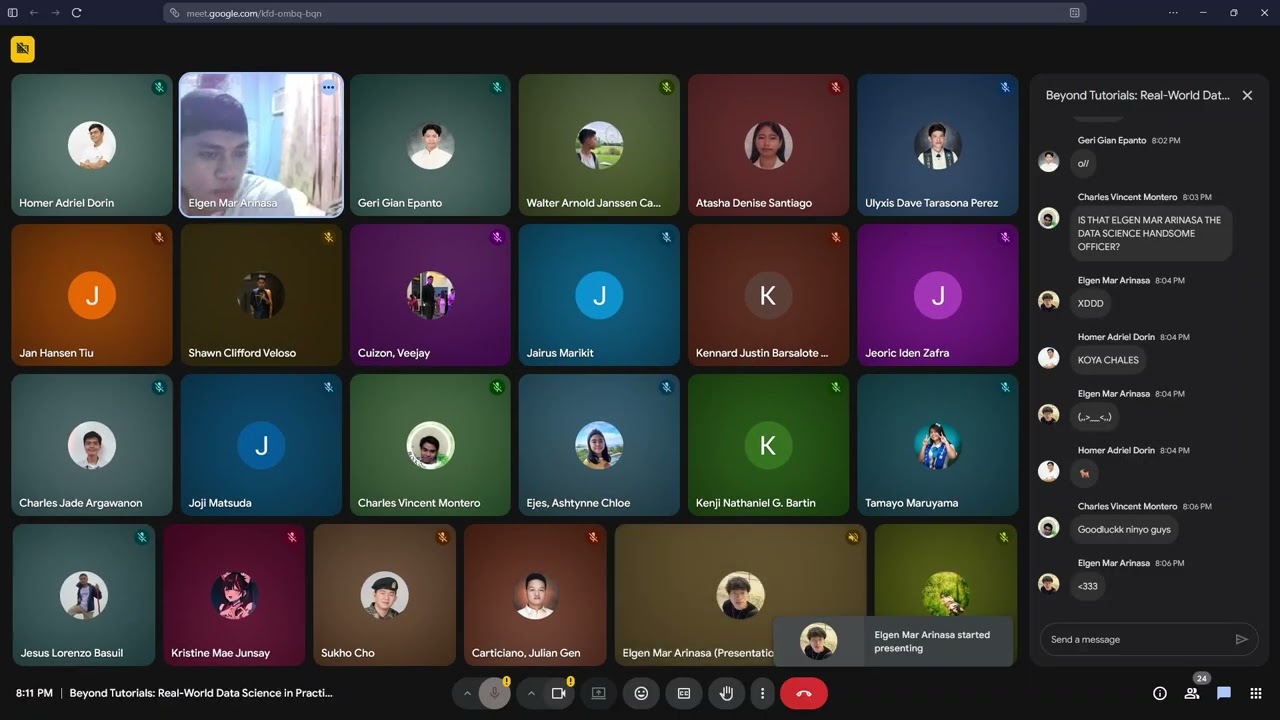The image size is (1280, 720).
Task: Toggle the browser sidebar panel icon
Action: tap(13, 13)
